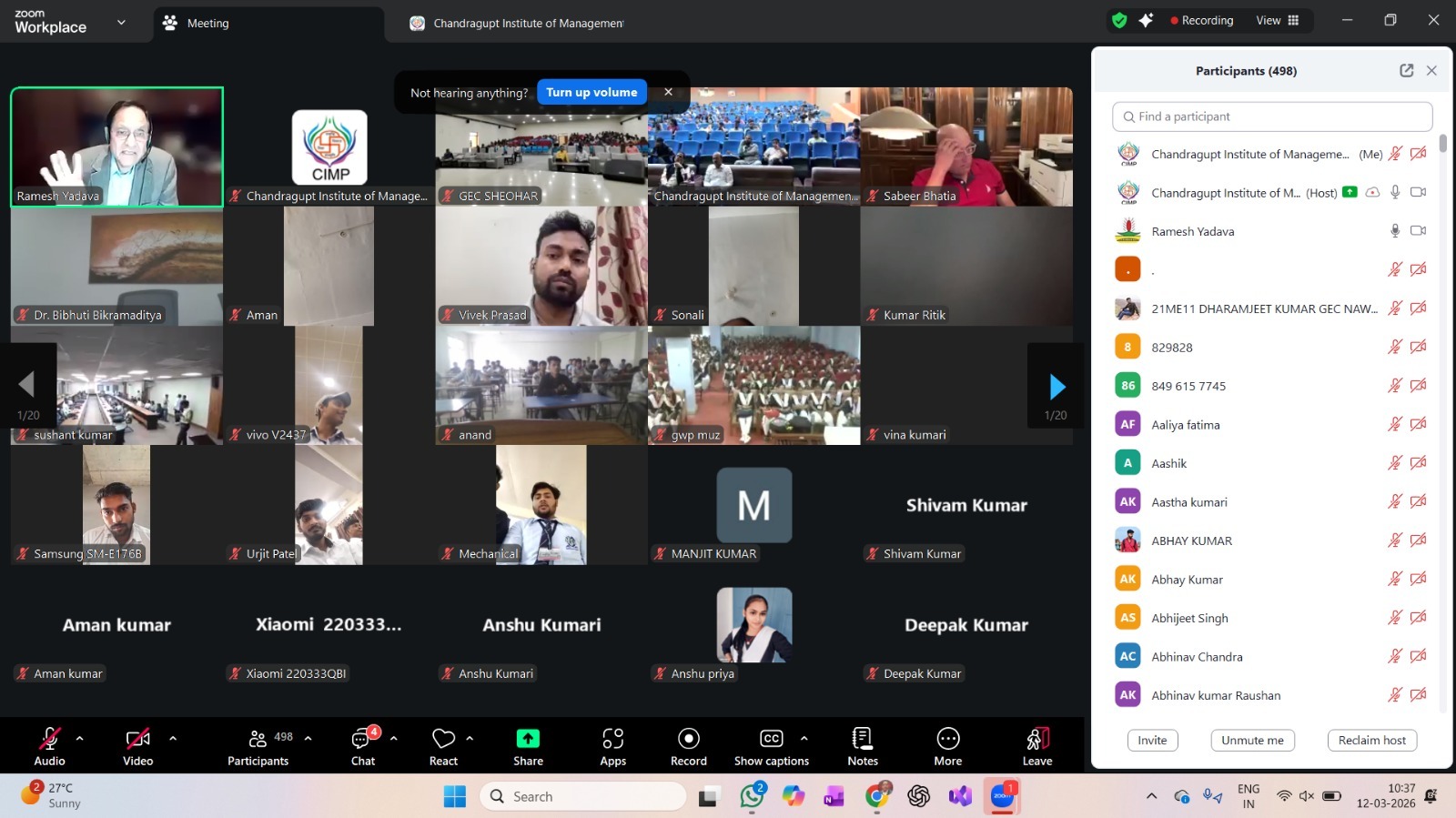Open the Notes icon
The width and height of the screenshot is (1456, 818).
point(862,739)
